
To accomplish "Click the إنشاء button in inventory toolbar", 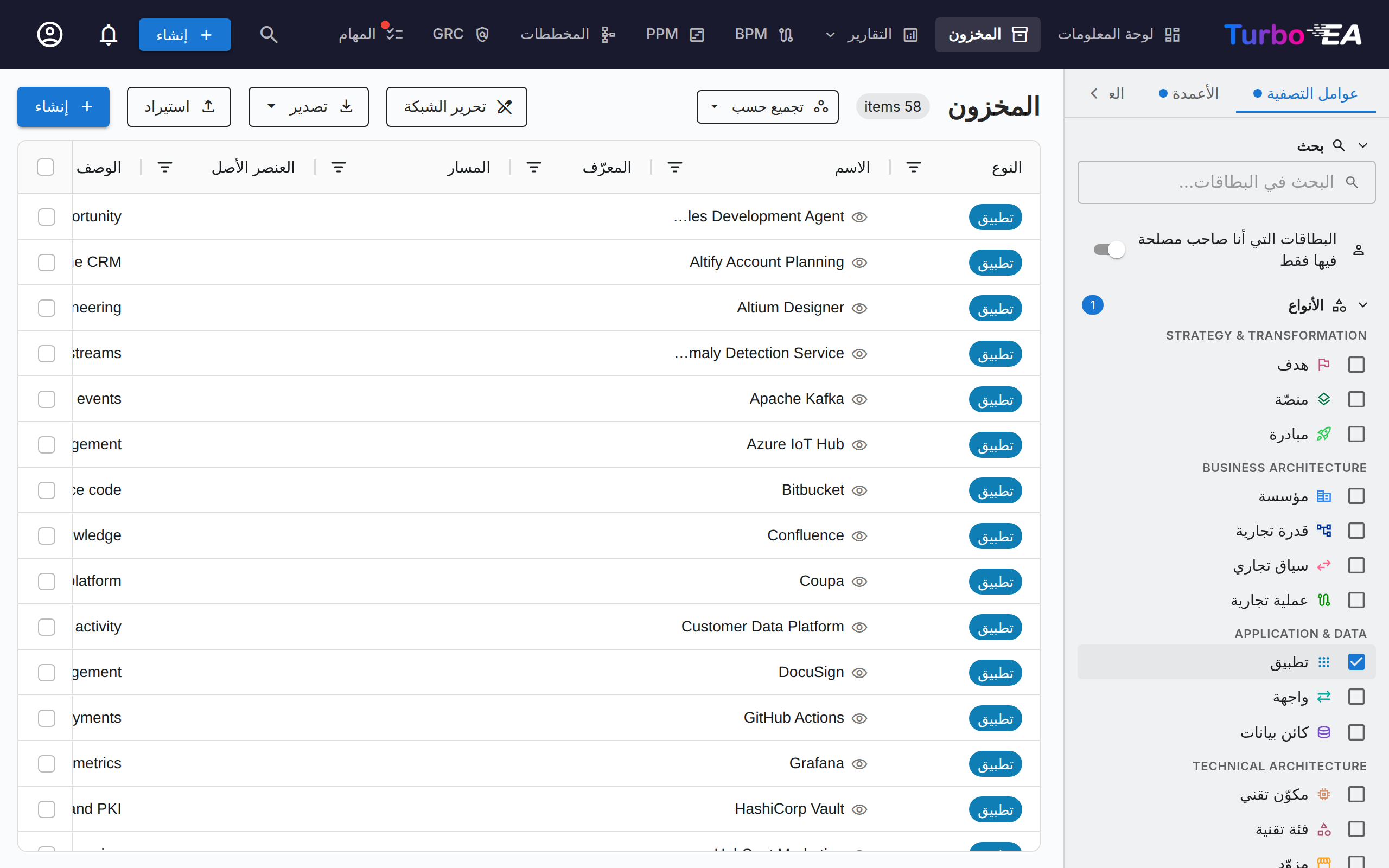I will point(63,107).
